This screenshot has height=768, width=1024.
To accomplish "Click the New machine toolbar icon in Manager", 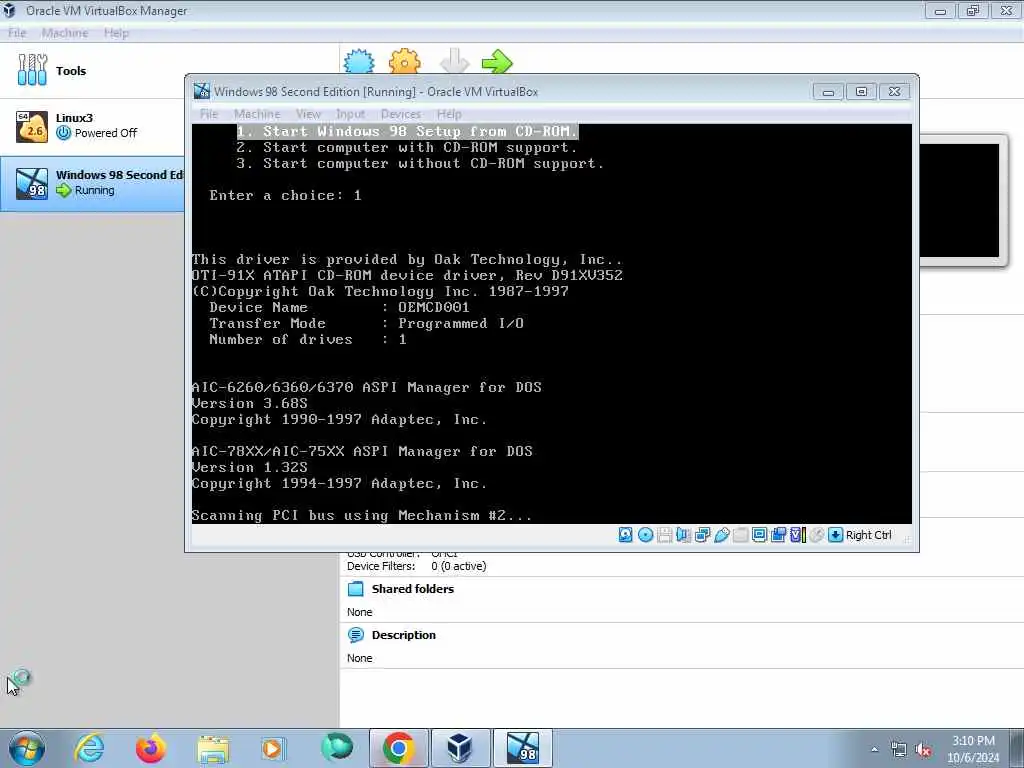I will point(359,62).
